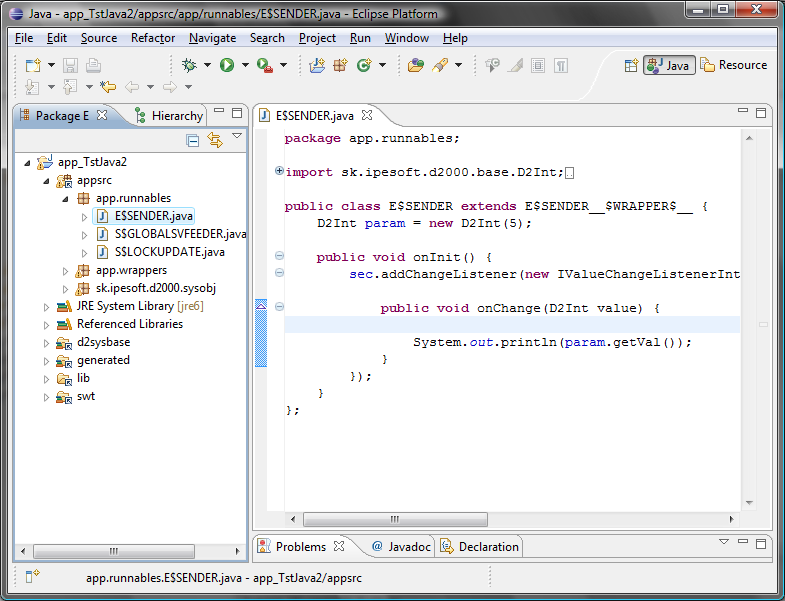Screen dimensions: 785x601
Task: Toggle Link with Editor in Package Explorer
Action: 214,141
